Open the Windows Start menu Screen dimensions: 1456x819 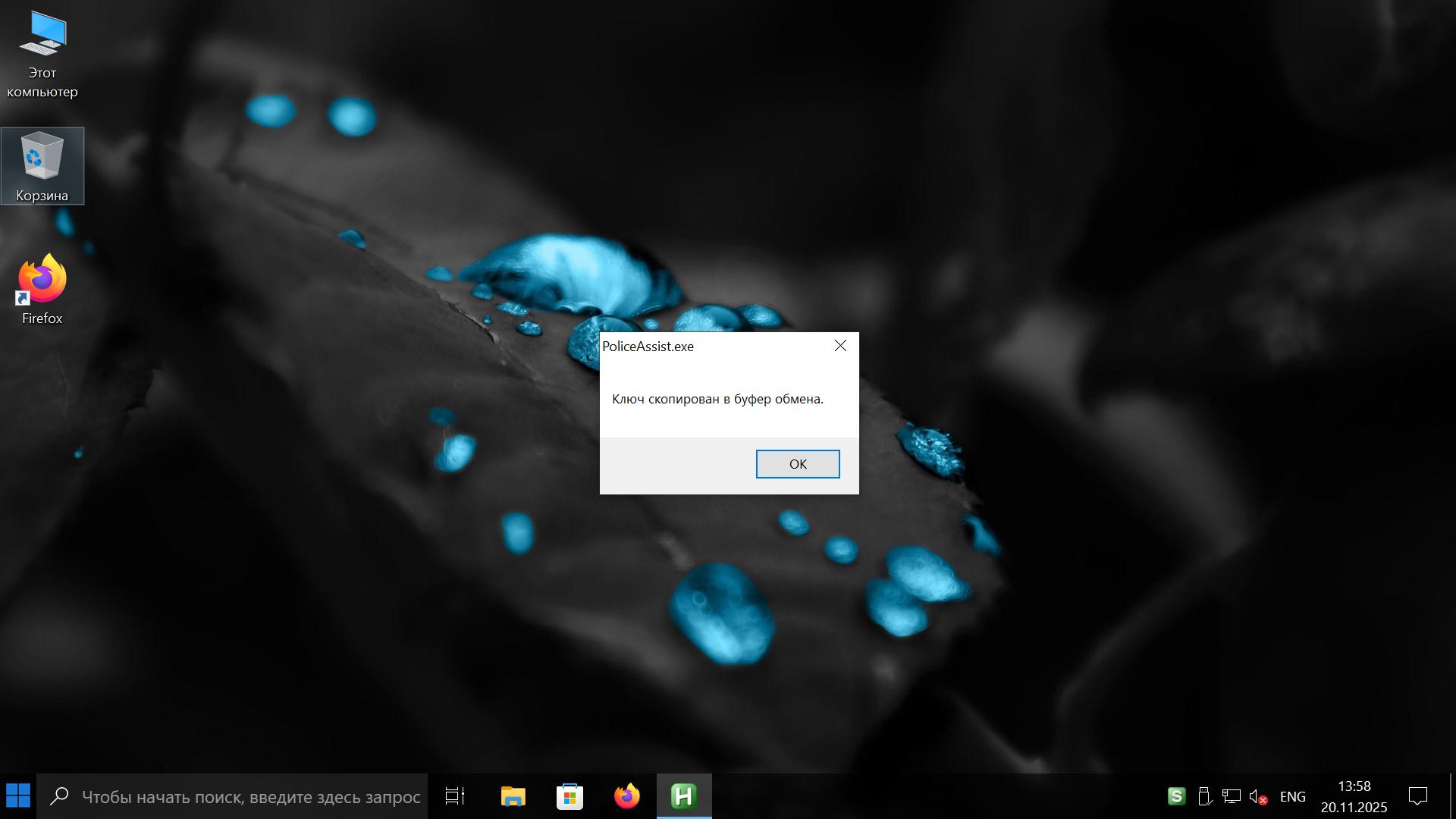(18, 796)
